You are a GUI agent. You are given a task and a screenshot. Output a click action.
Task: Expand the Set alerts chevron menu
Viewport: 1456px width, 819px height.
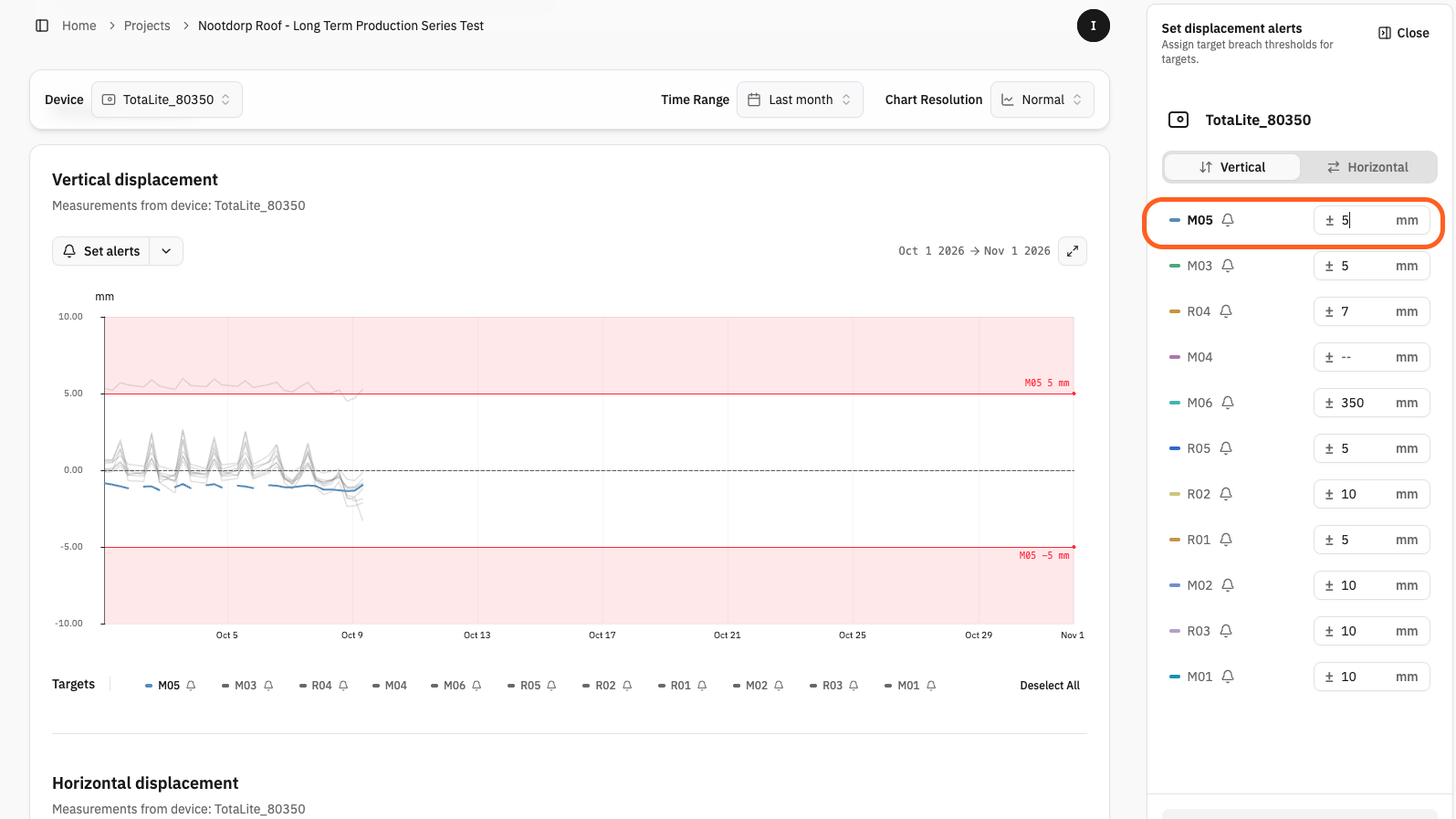(166, 251)
